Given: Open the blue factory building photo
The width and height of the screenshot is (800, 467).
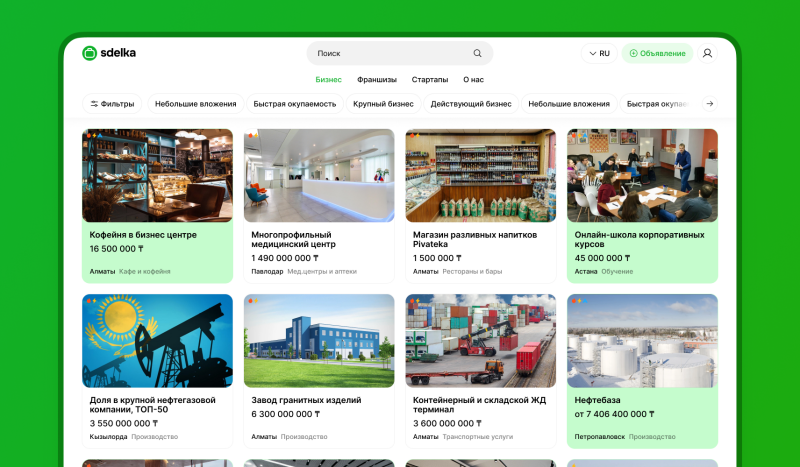Looking at the screenshot, I should pos(319,340).
